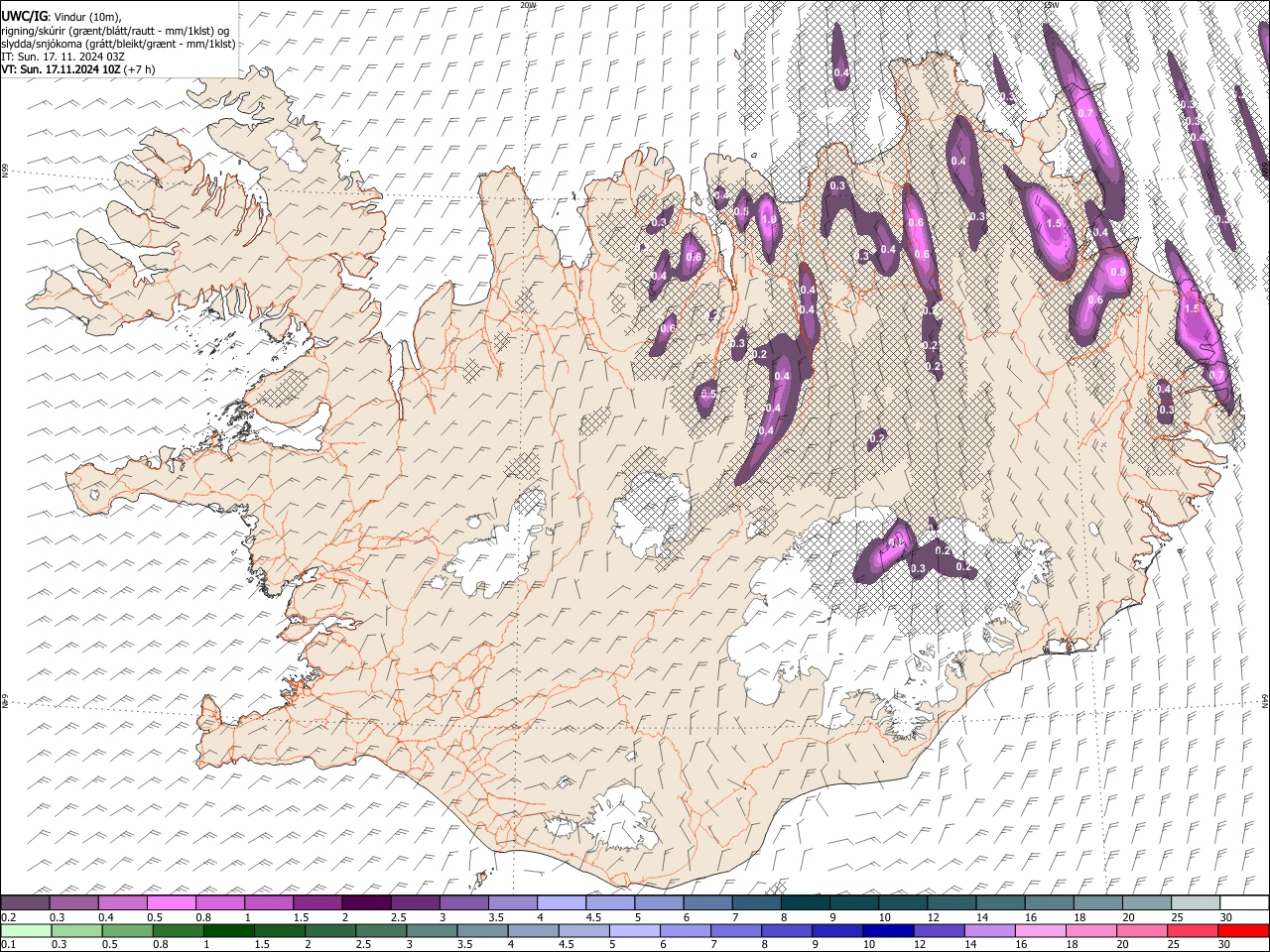Screen dimensions: 1270x952
Task: Click the "slydda/snjókoma" legend description line
Action: click(118, 44)
